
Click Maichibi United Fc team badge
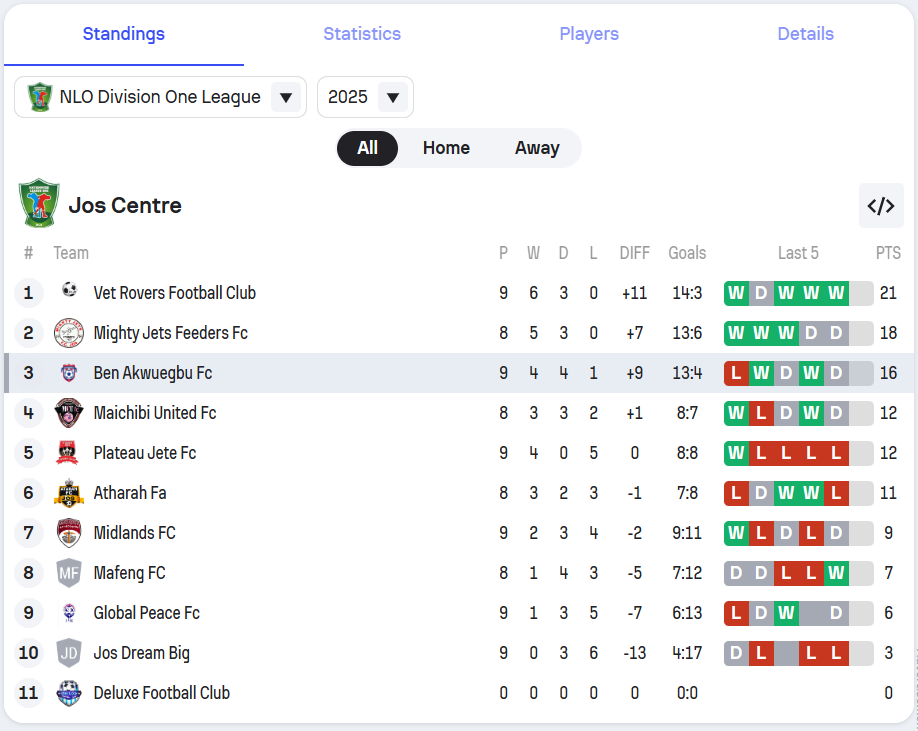(x=69, y=413)
